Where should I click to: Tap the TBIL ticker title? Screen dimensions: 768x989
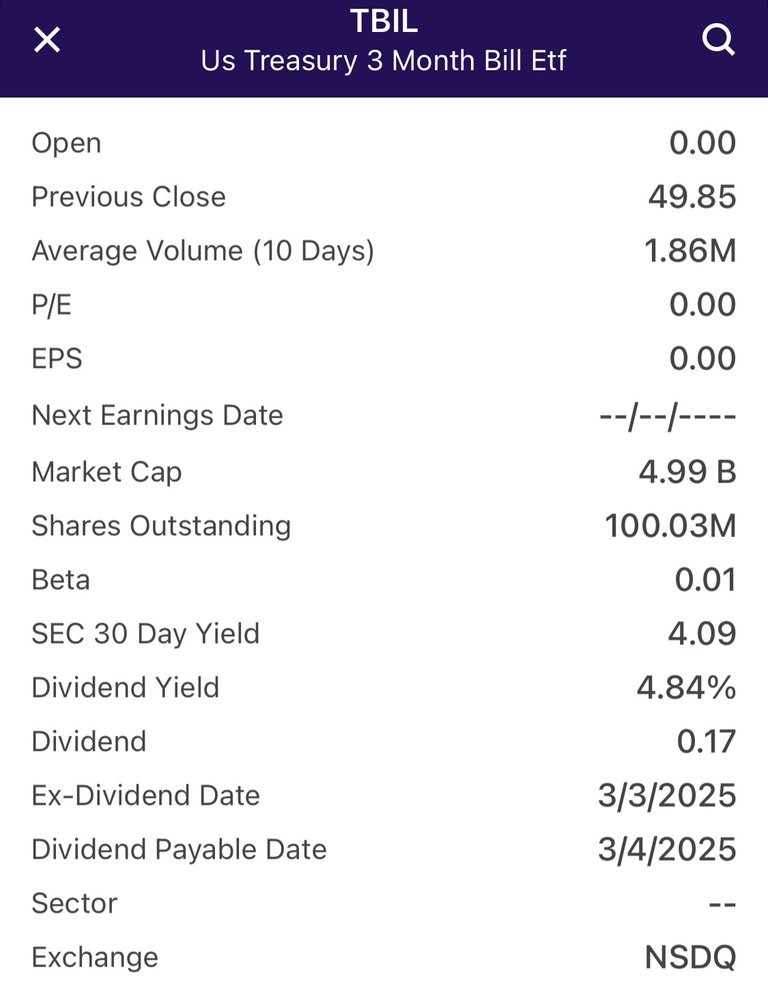(383, 21)
